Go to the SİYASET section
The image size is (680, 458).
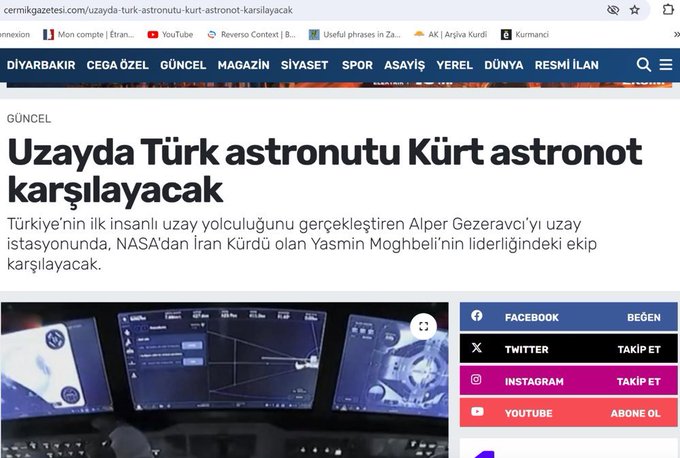coord(304,65)
